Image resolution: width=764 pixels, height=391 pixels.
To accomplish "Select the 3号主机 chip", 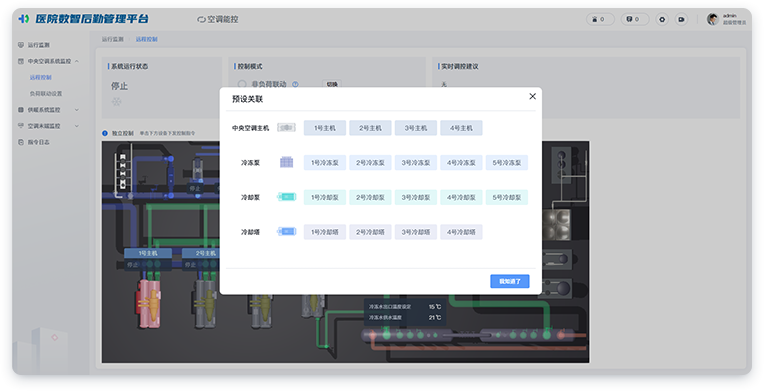I will [416, 128].
